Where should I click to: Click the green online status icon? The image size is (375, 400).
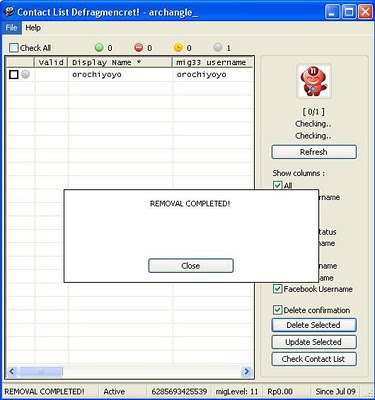(x=99, y=47)
